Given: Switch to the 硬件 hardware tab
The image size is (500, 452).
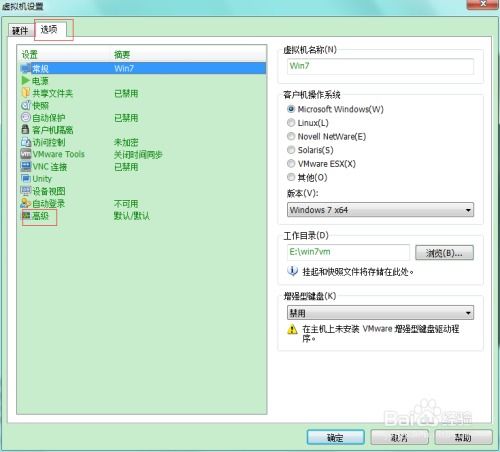Looking at the screenshot, I should 20,31.
